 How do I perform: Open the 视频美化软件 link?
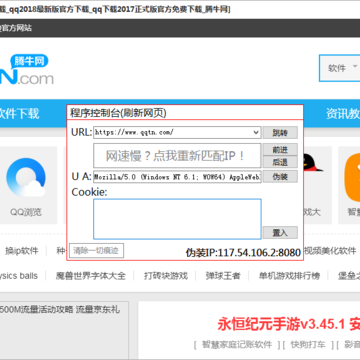click(330, 251)
